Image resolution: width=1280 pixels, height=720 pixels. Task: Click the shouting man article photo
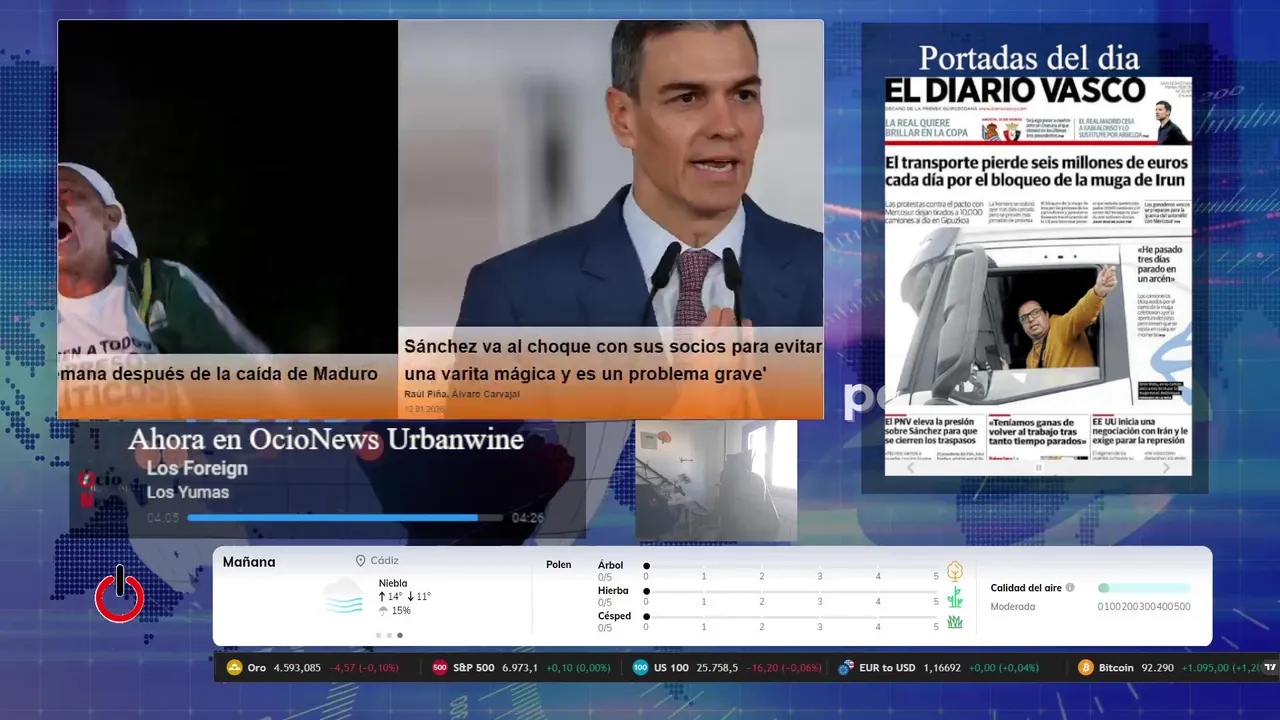tap(228, 187)
